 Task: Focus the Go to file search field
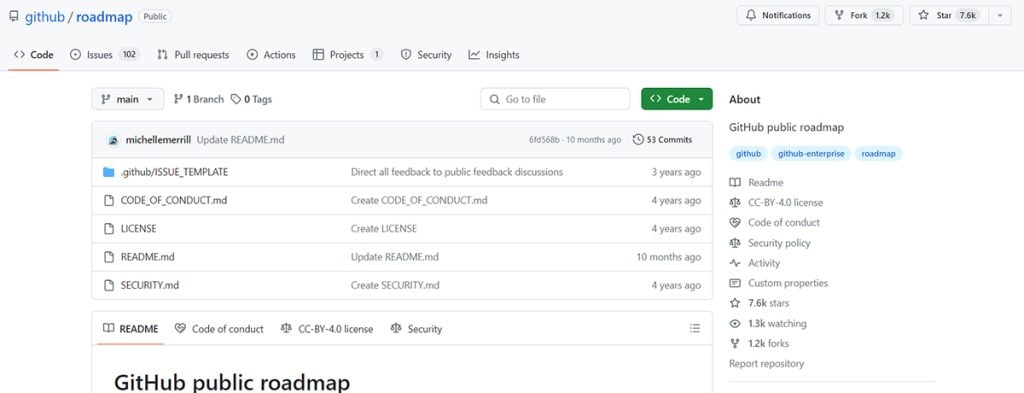pyautogui.click(x=555, y=99)
